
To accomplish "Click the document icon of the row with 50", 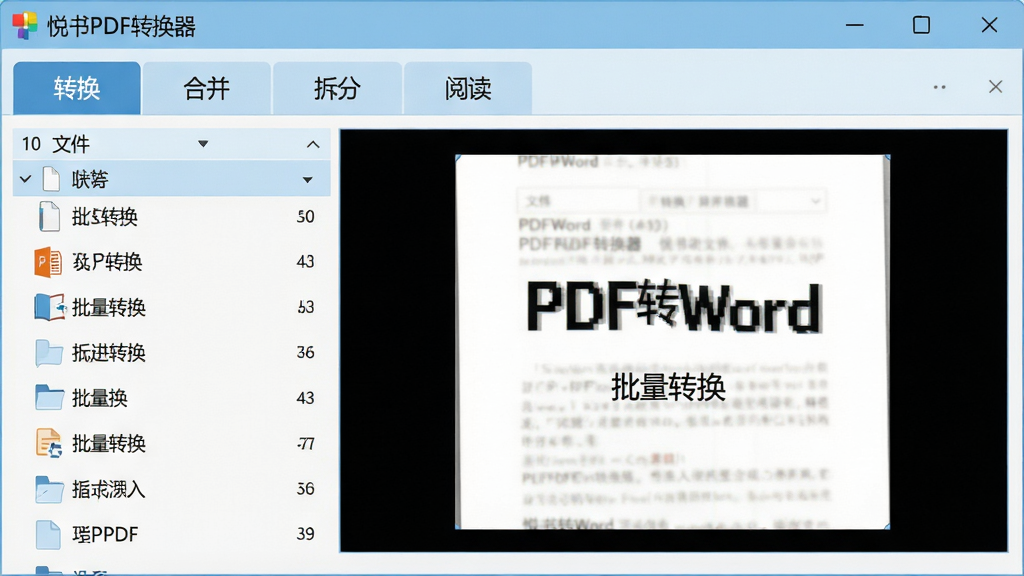I will (49, 216).
